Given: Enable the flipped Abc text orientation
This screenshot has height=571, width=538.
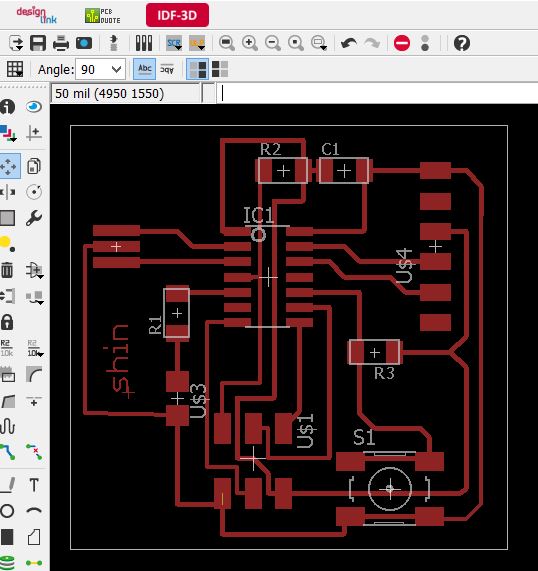Looking at the screenshot, I should click(x=167, y=69).
